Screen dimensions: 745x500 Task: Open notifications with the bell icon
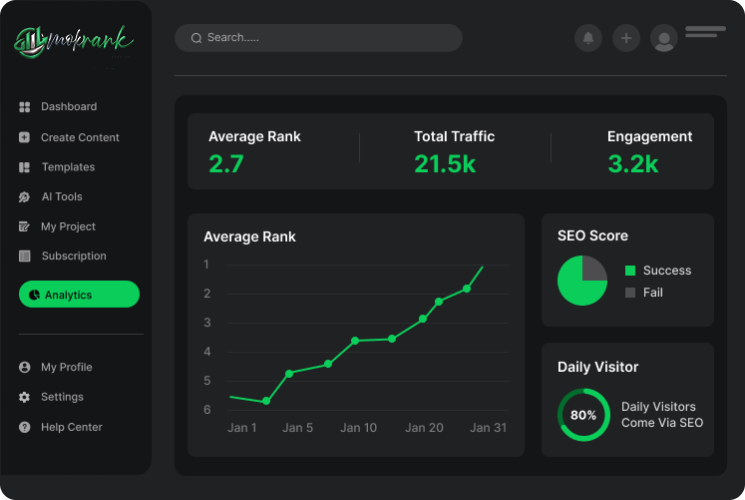tap(588, 38)
